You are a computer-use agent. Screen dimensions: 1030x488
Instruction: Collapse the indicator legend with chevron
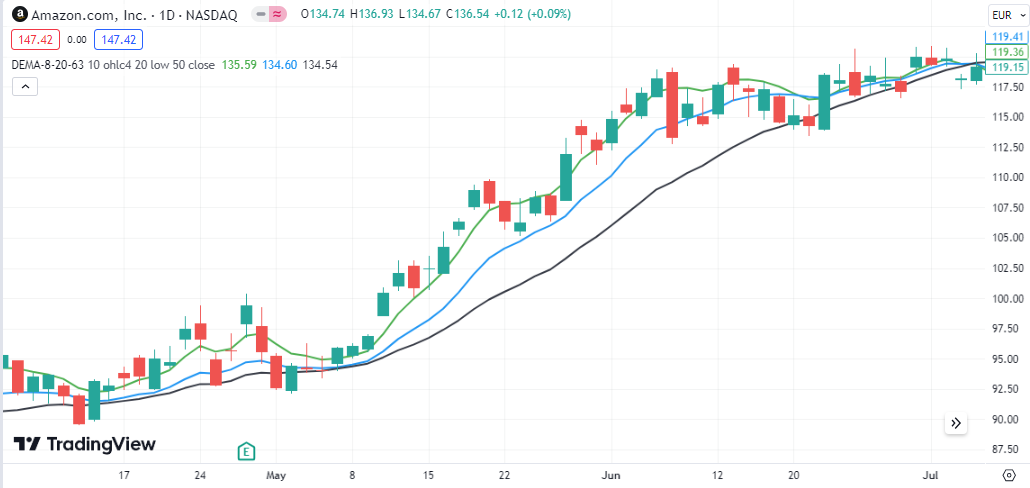pyautogui.click(x=25, y=86)
